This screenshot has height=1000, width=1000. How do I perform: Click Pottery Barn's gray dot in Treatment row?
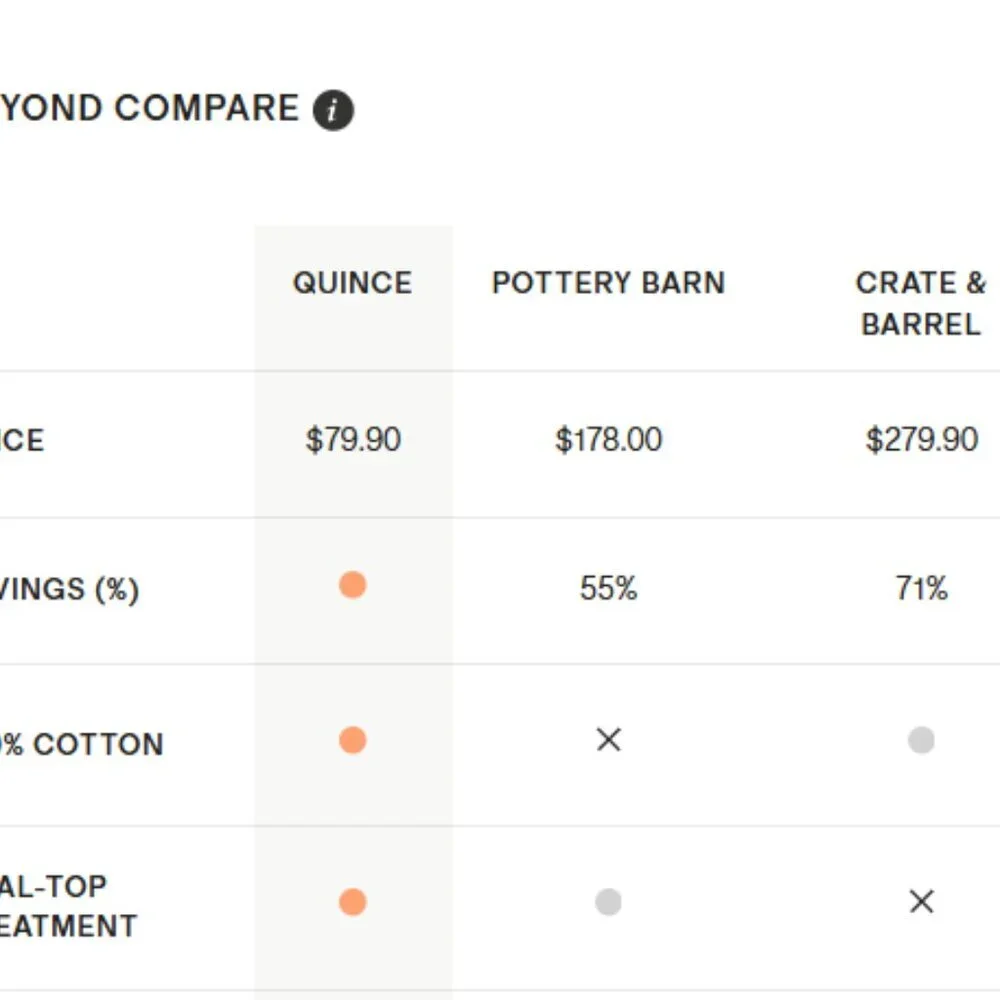(608, 902)
